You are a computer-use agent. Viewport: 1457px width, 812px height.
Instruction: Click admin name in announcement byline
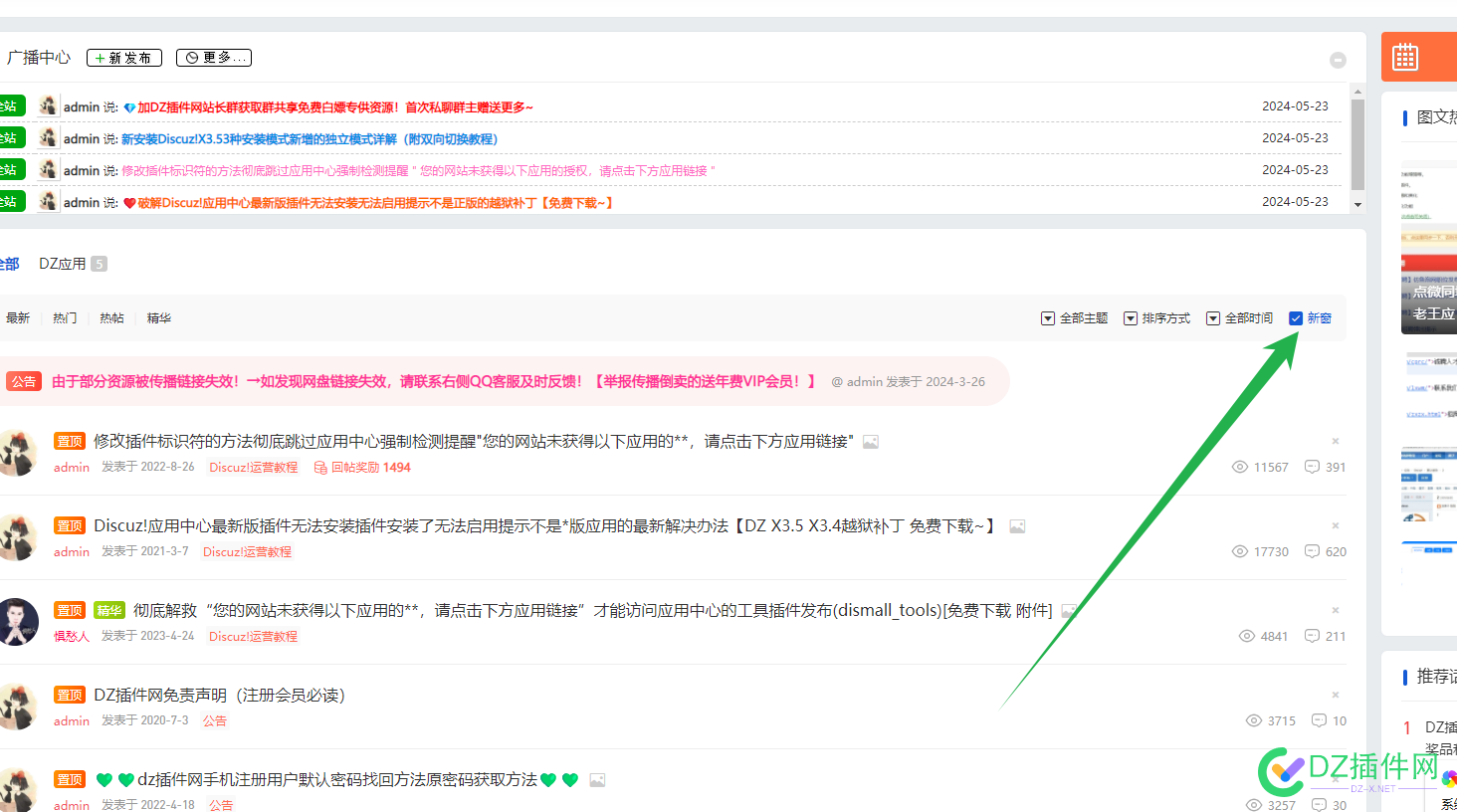865,382
